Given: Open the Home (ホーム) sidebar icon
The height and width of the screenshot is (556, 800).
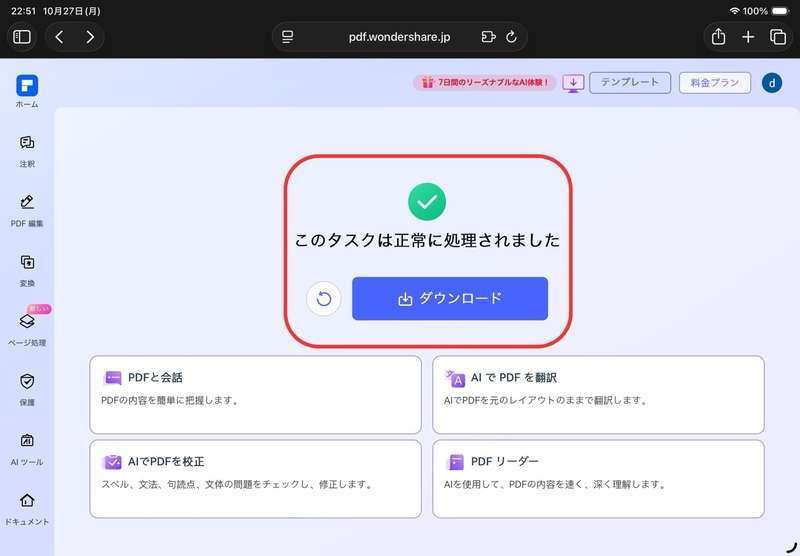Looking at the screenshot, I should 27,91.
